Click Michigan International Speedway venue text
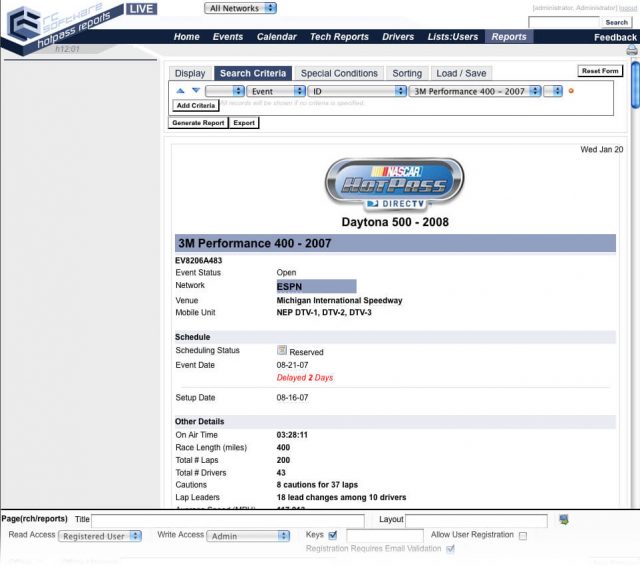The image size is (640, 566). tap(339, 301)
